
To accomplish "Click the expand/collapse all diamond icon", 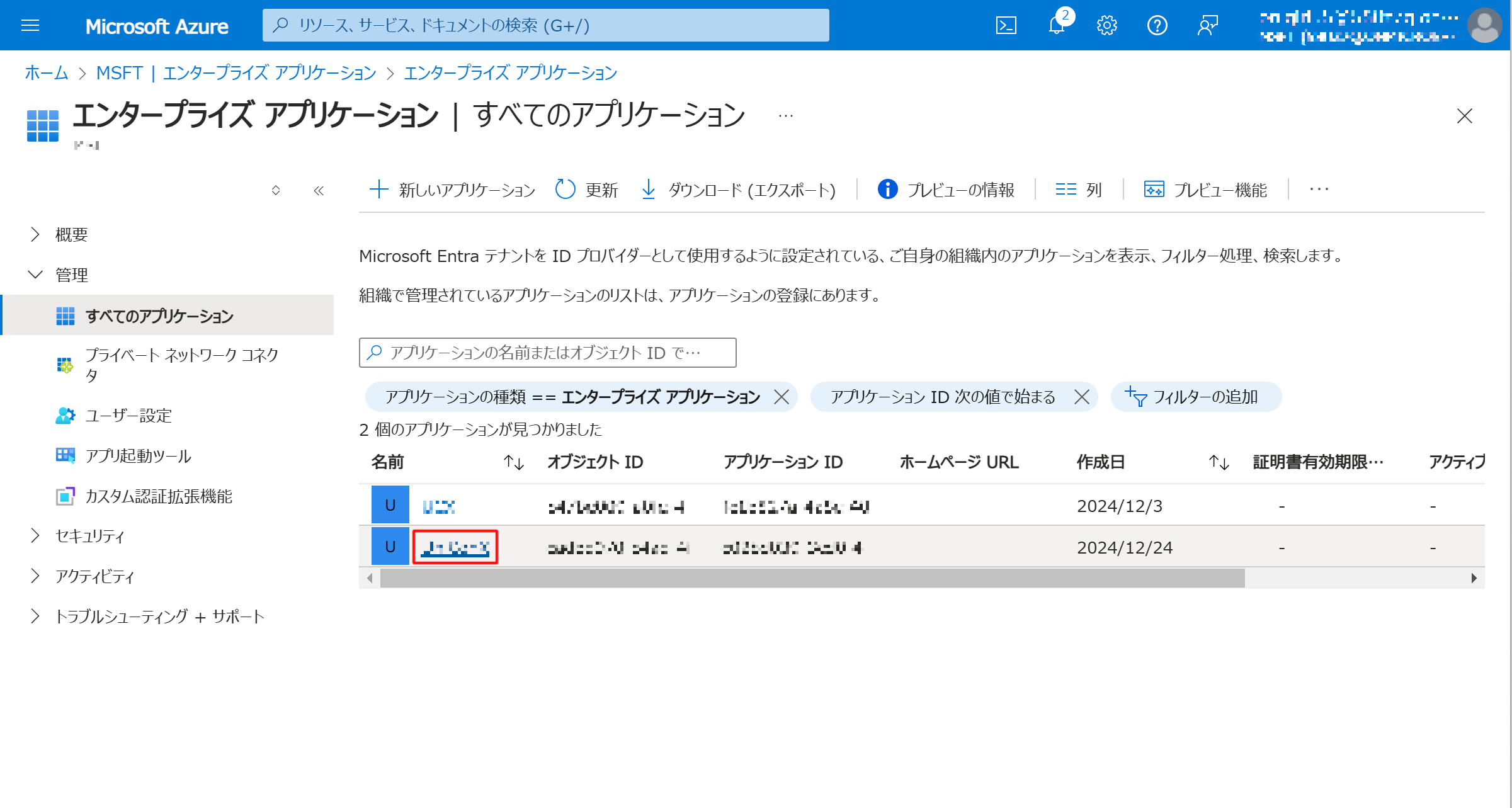I will [276, 190].
